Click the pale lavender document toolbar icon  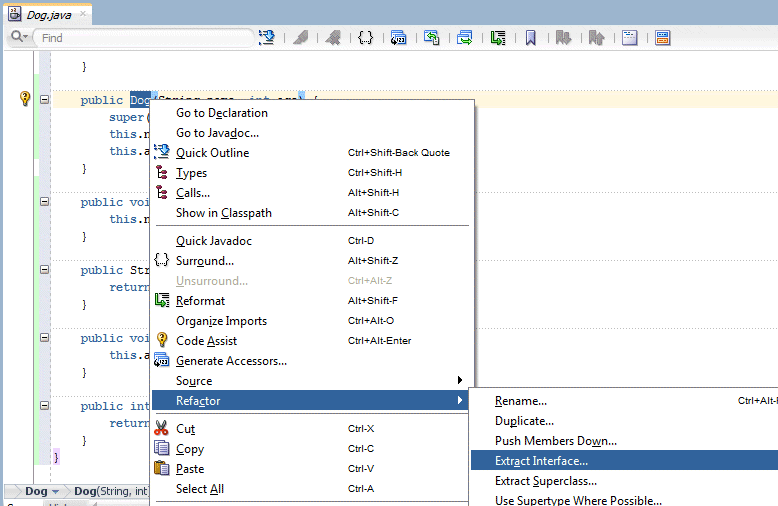coord(630,38)
